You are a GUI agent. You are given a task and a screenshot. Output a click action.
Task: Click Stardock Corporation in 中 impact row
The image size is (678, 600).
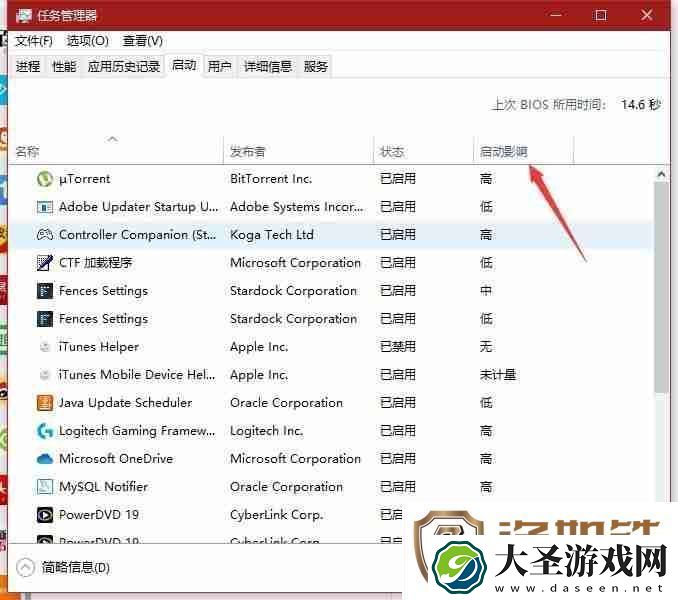294,291
